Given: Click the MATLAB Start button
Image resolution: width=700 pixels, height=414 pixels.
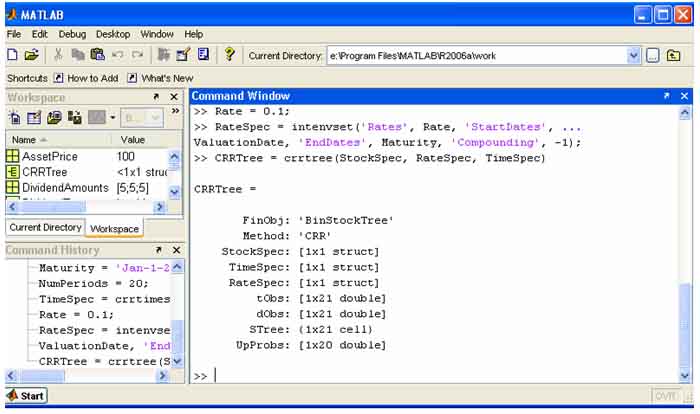Looking at the screenshot, I should (x=27, y=396).
